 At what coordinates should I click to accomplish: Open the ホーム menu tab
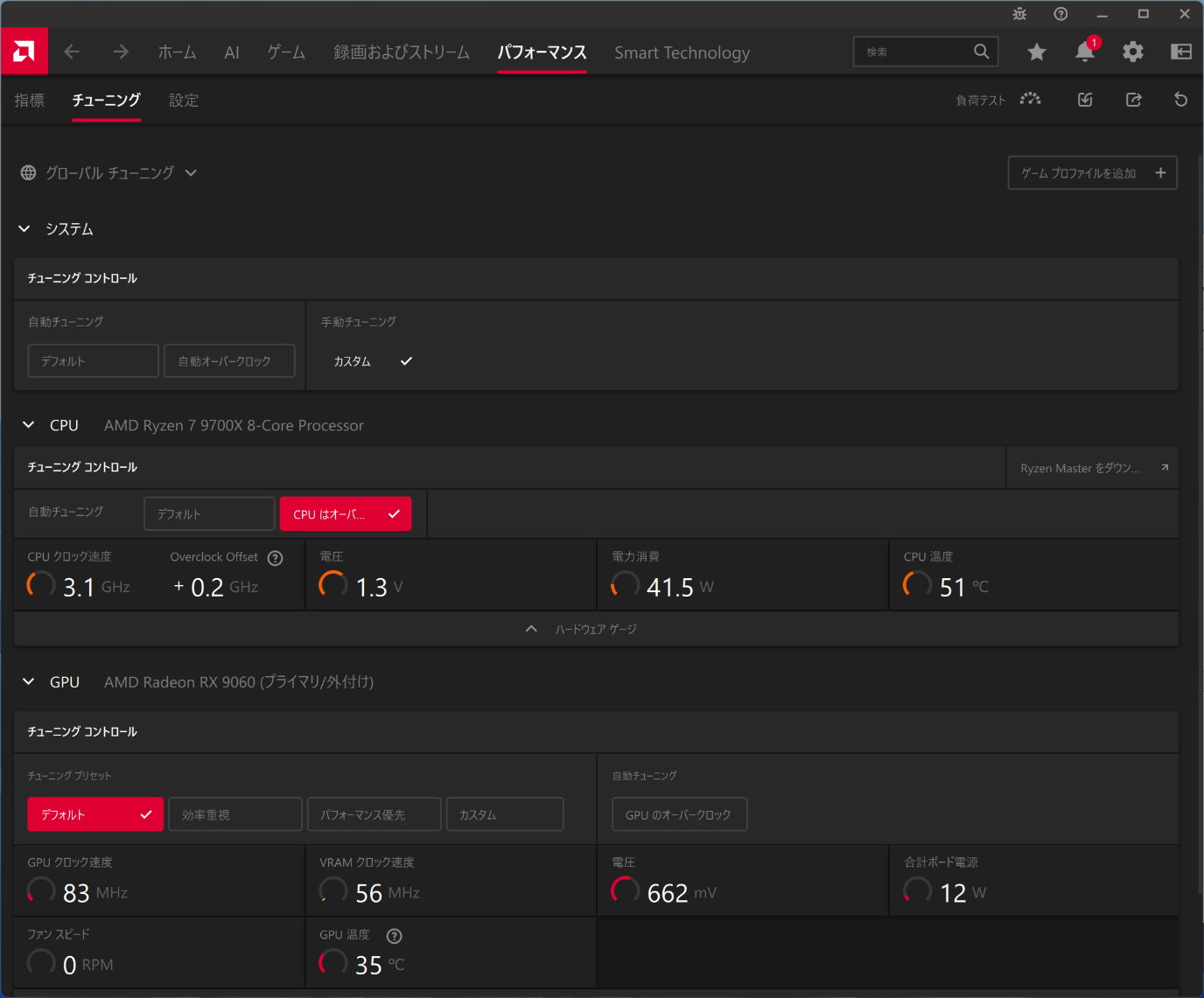[177, 52]
